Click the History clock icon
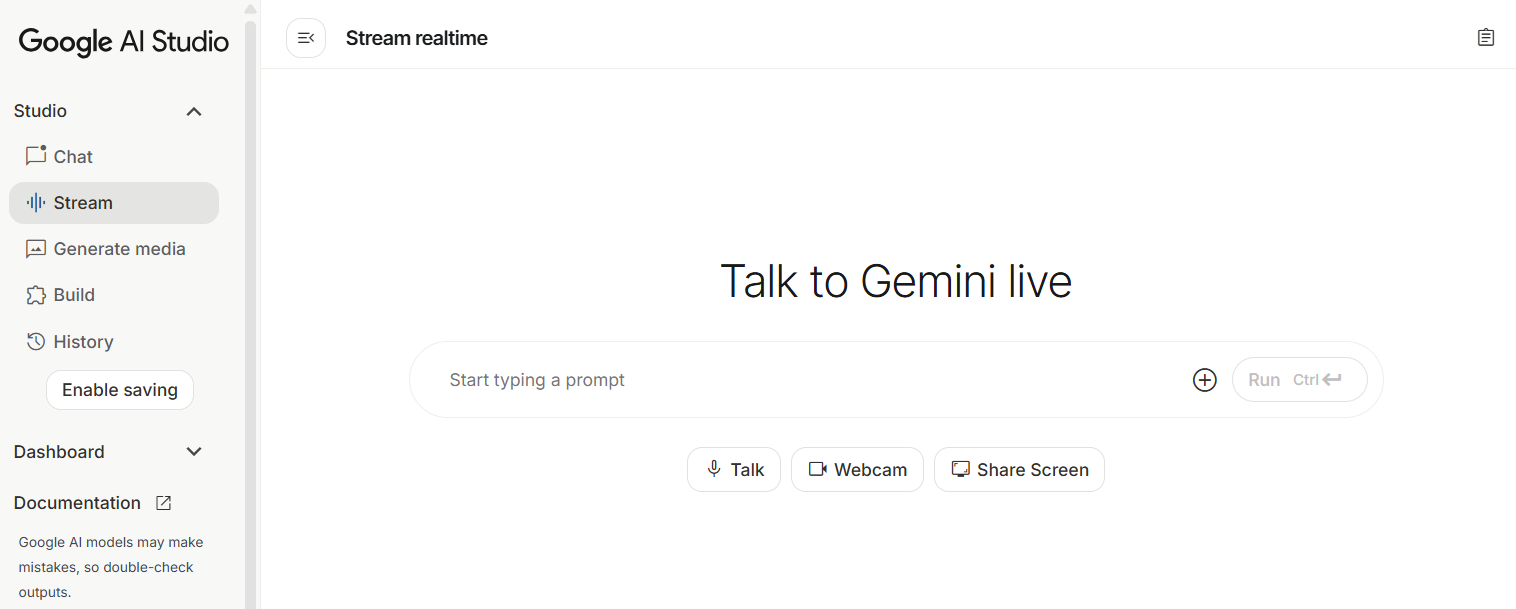This screenshot has height=609, width=1516. point(36,342)
